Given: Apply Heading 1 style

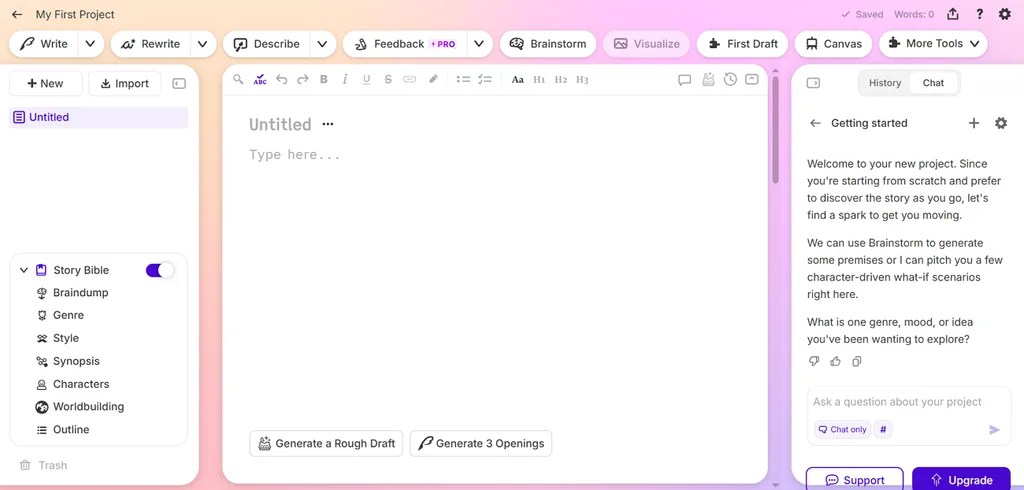Looking at the screenshot, I should click(539, 80).
